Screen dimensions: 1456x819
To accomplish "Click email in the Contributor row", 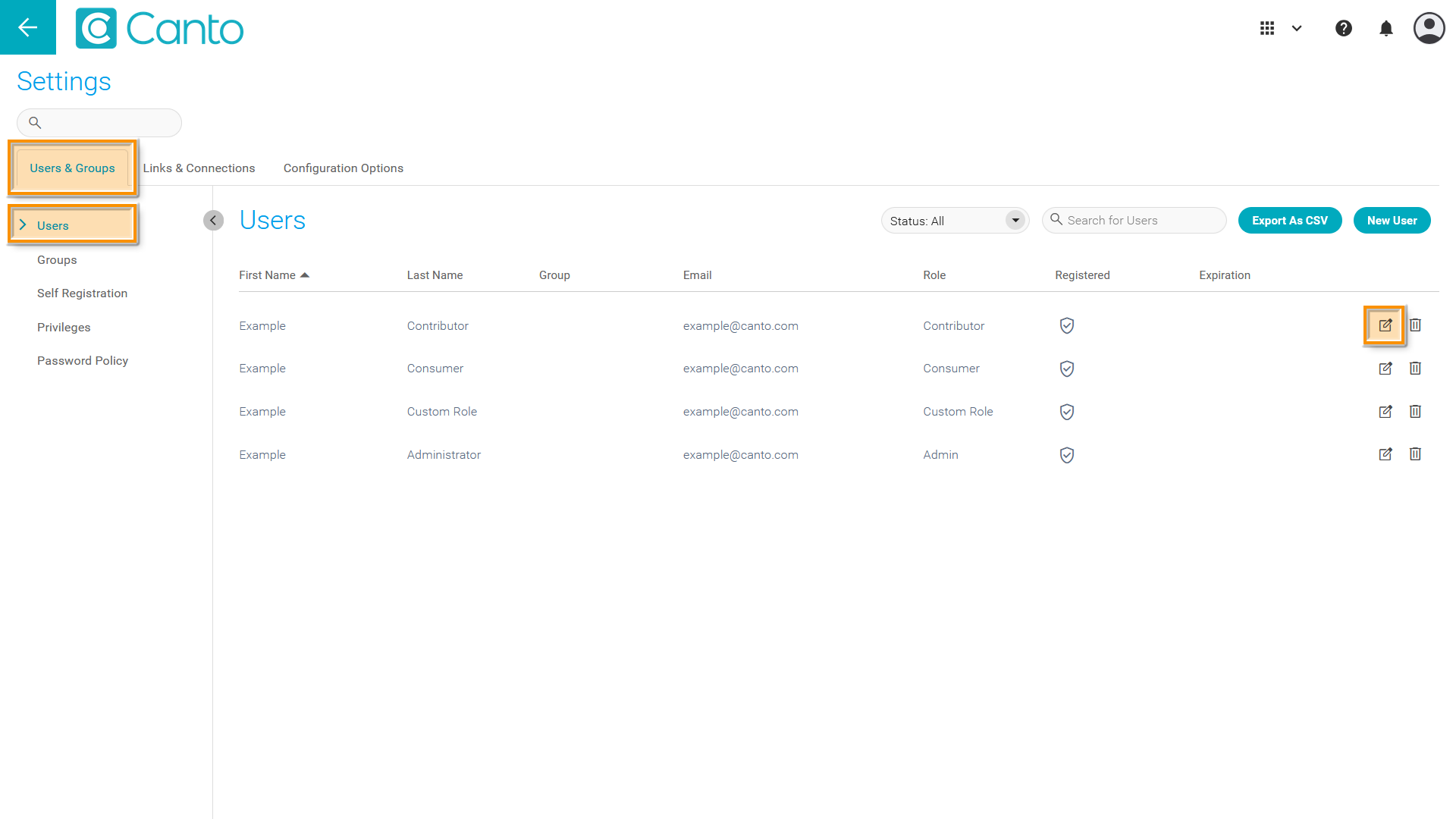I will (x=741, y=326).
